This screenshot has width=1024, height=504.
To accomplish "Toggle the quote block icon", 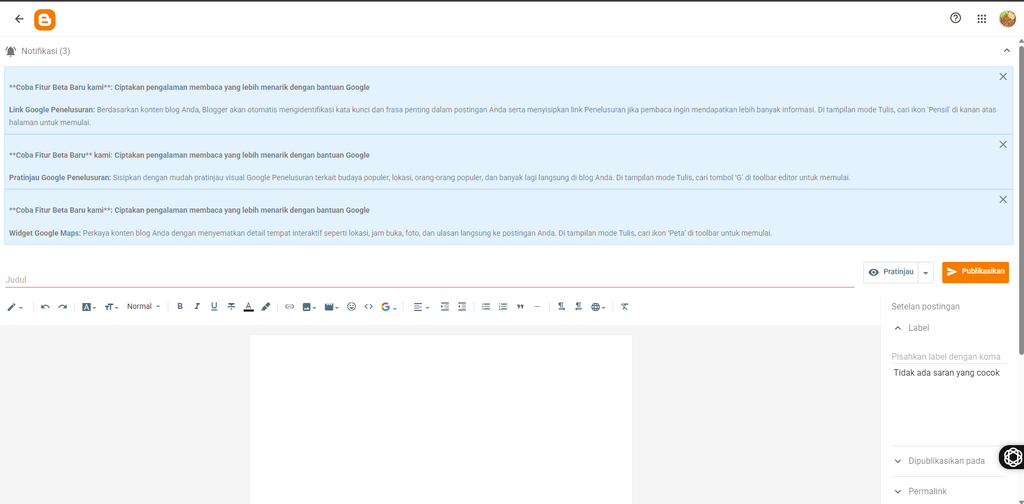I will point(520,306).
